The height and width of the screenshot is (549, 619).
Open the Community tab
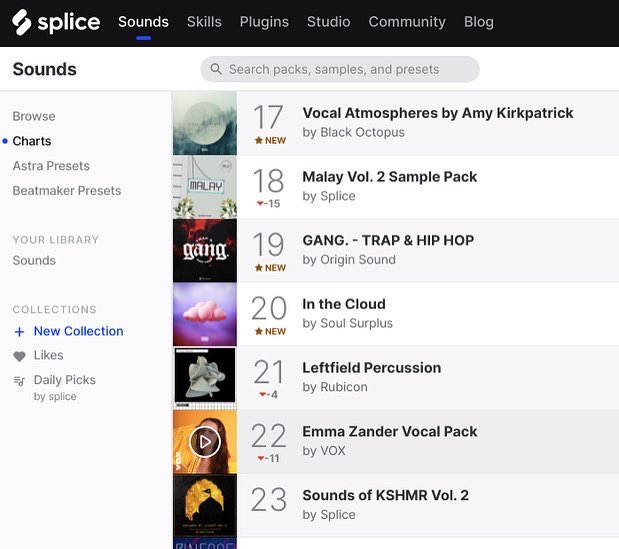[x=407, y=22]
